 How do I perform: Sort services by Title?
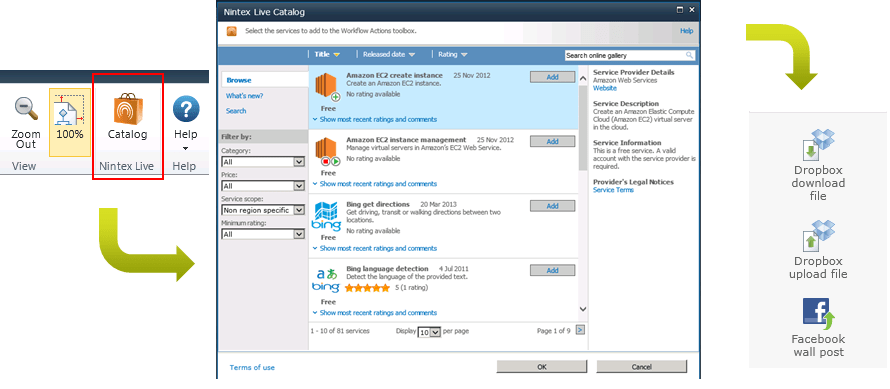click(x=328, y=55)
